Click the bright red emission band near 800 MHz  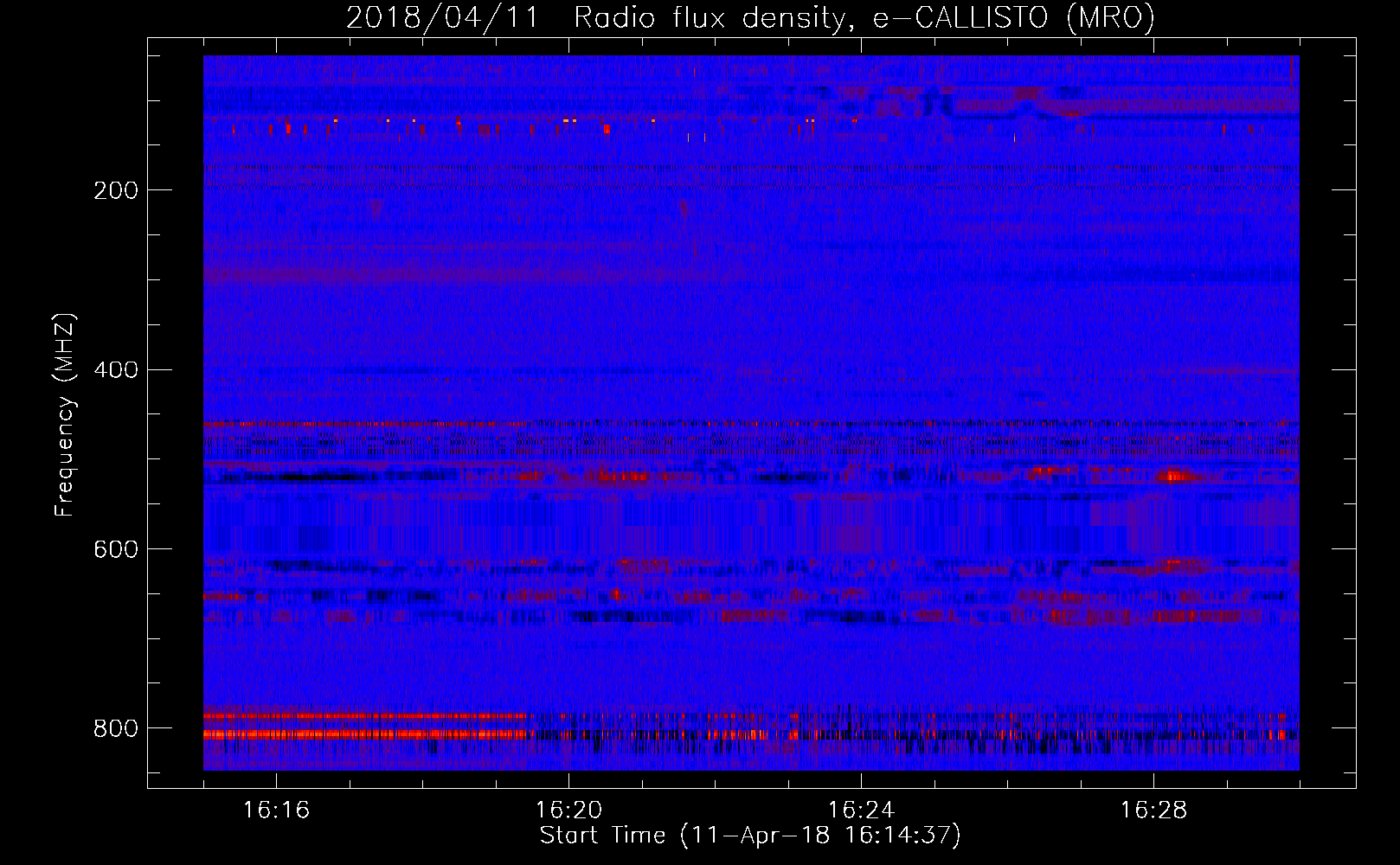point(365,734)
